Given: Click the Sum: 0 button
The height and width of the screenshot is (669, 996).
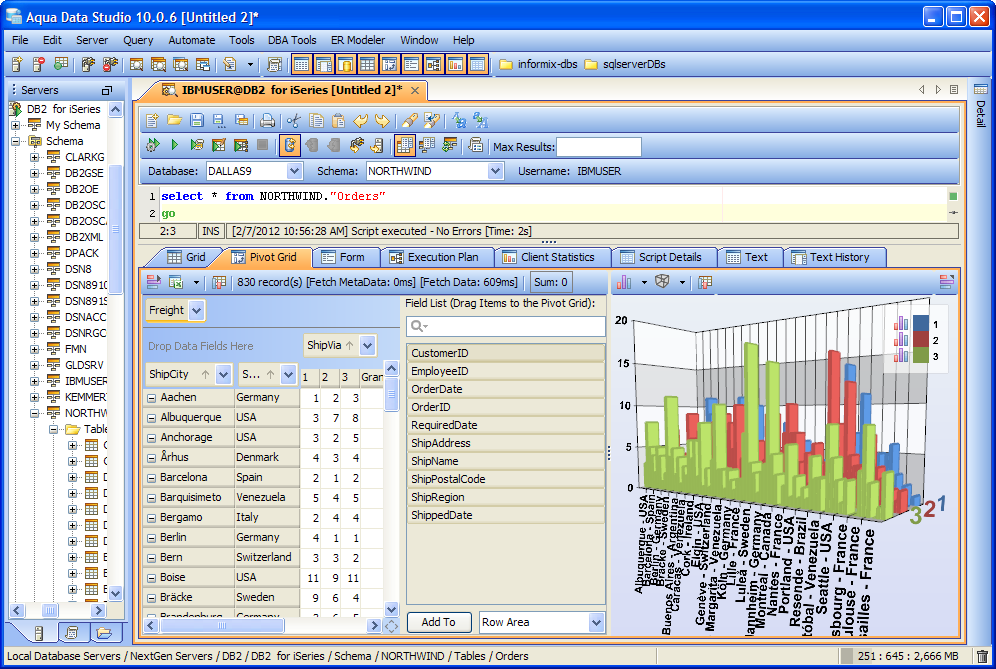Looking at the screenshot, I should click(x=551, y=282).
